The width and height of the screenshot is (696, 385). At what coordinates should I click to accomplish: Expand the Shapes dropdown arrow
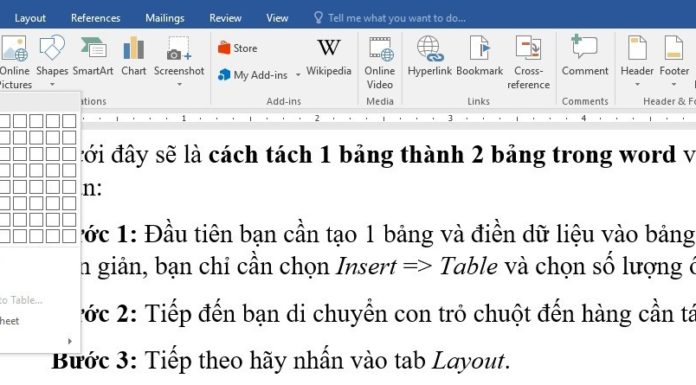(x=52, y=84)
